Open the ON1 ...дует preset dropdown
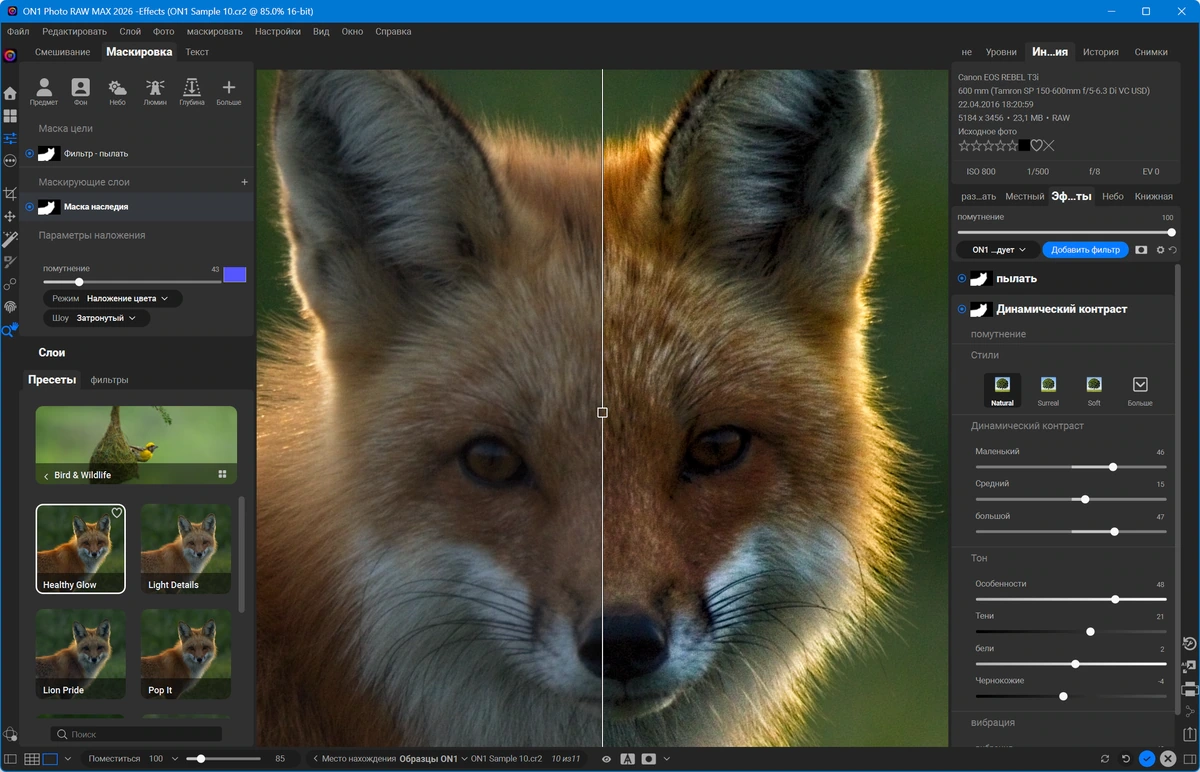 [998, 250]
